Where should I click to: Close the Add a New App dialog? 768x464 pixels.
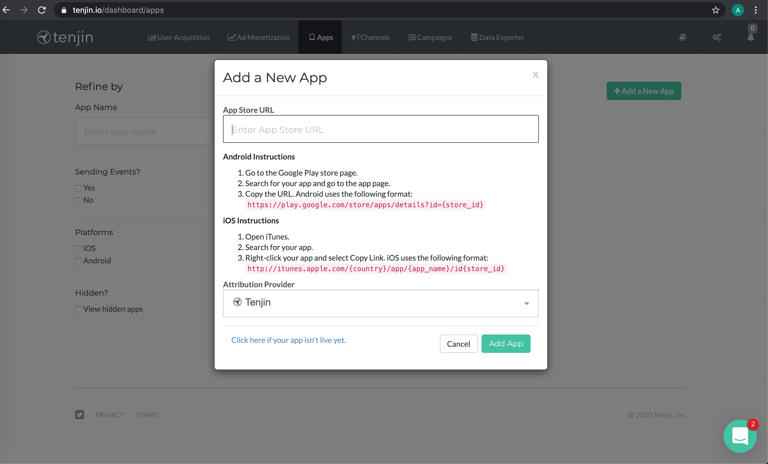tap(535, 74)
